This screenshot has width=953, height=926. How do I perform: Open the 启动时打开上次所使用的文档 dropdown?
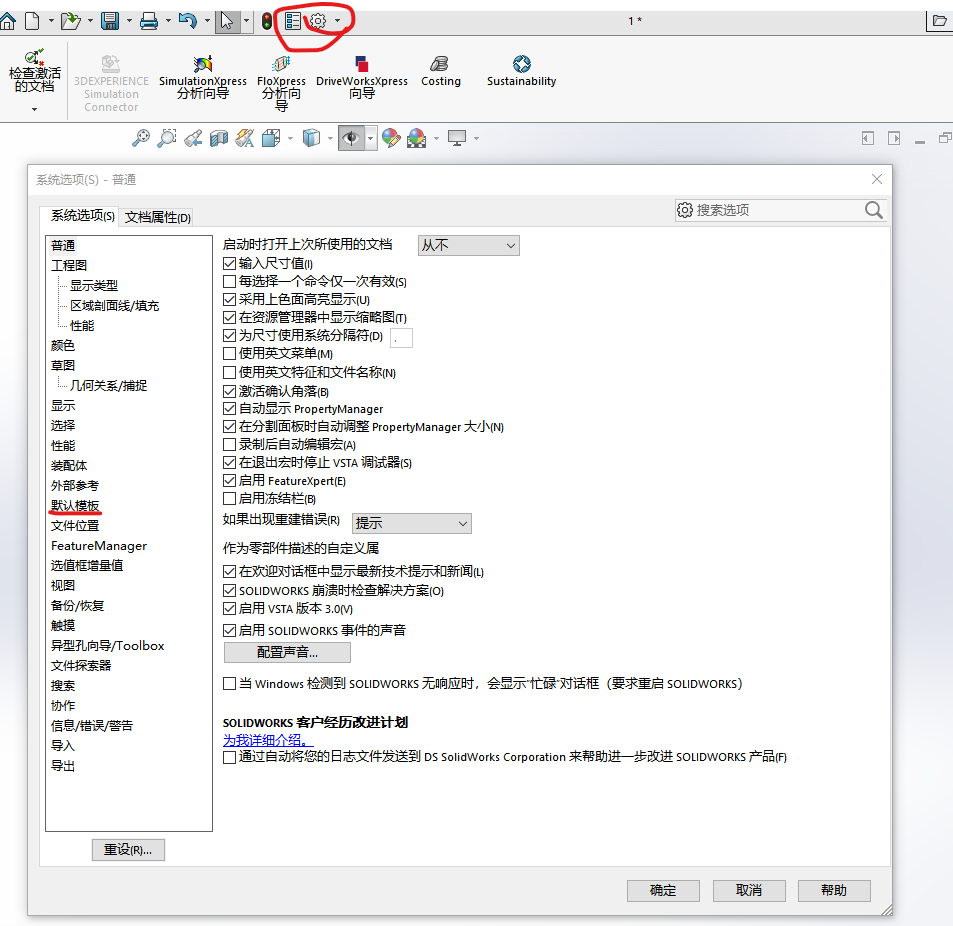tap(468, 245)
